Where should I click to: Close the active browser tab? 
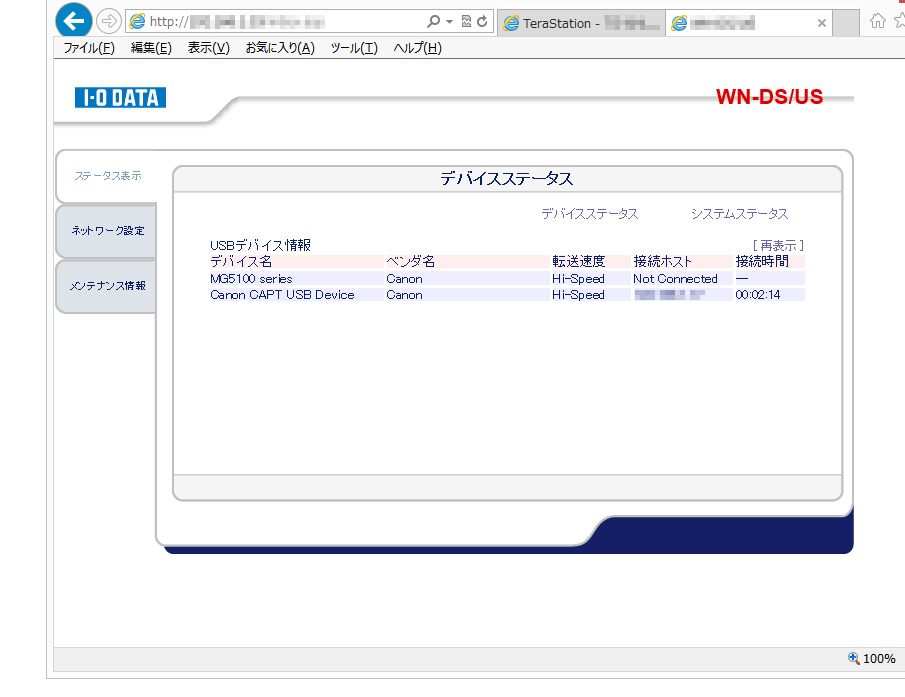tap(822, 23)
